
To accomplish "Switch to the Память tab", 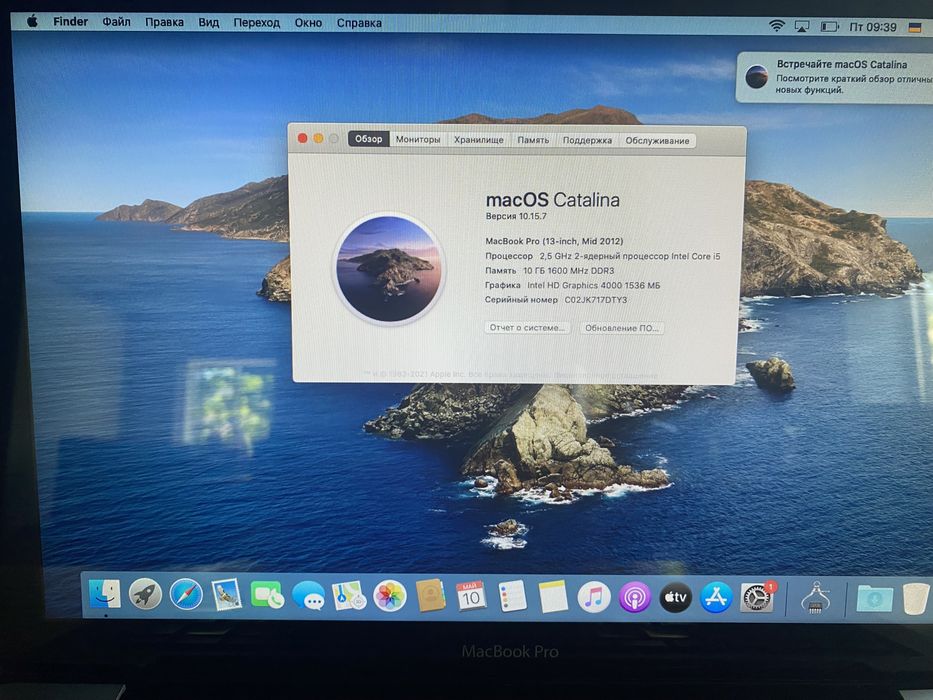I will [533, 140].
